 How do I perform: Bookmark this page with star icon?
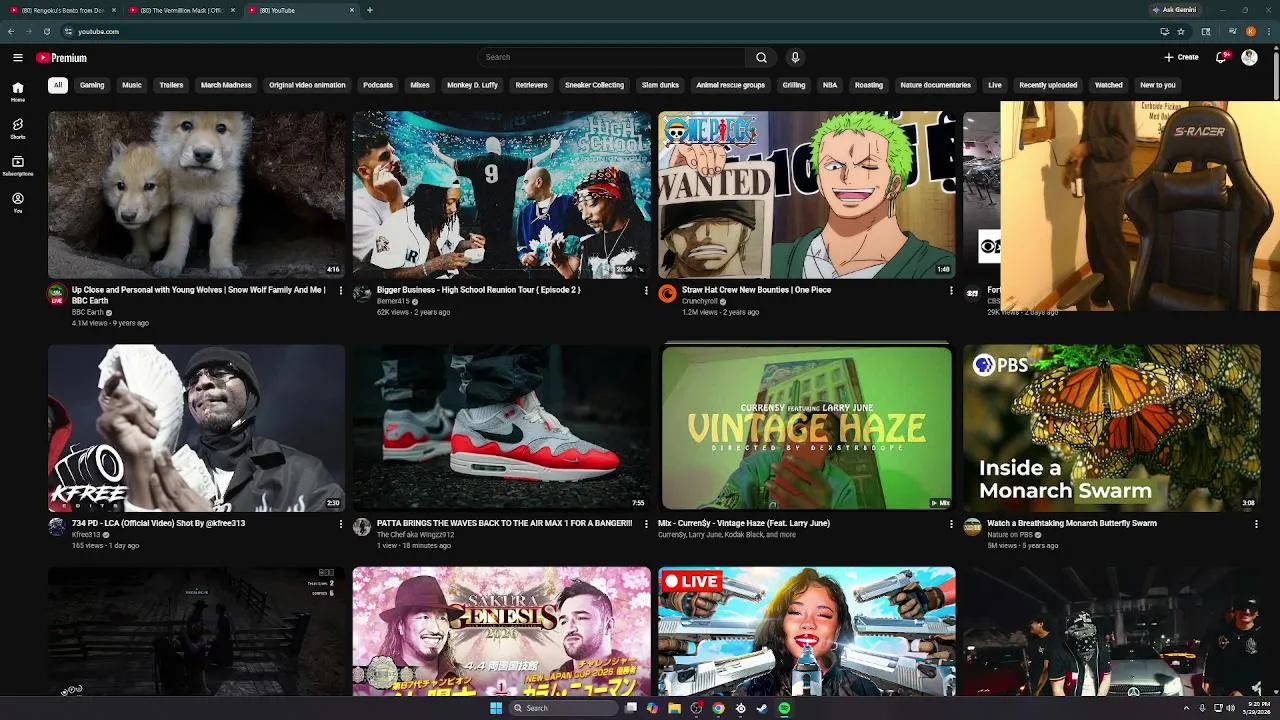coord(1181,31)
